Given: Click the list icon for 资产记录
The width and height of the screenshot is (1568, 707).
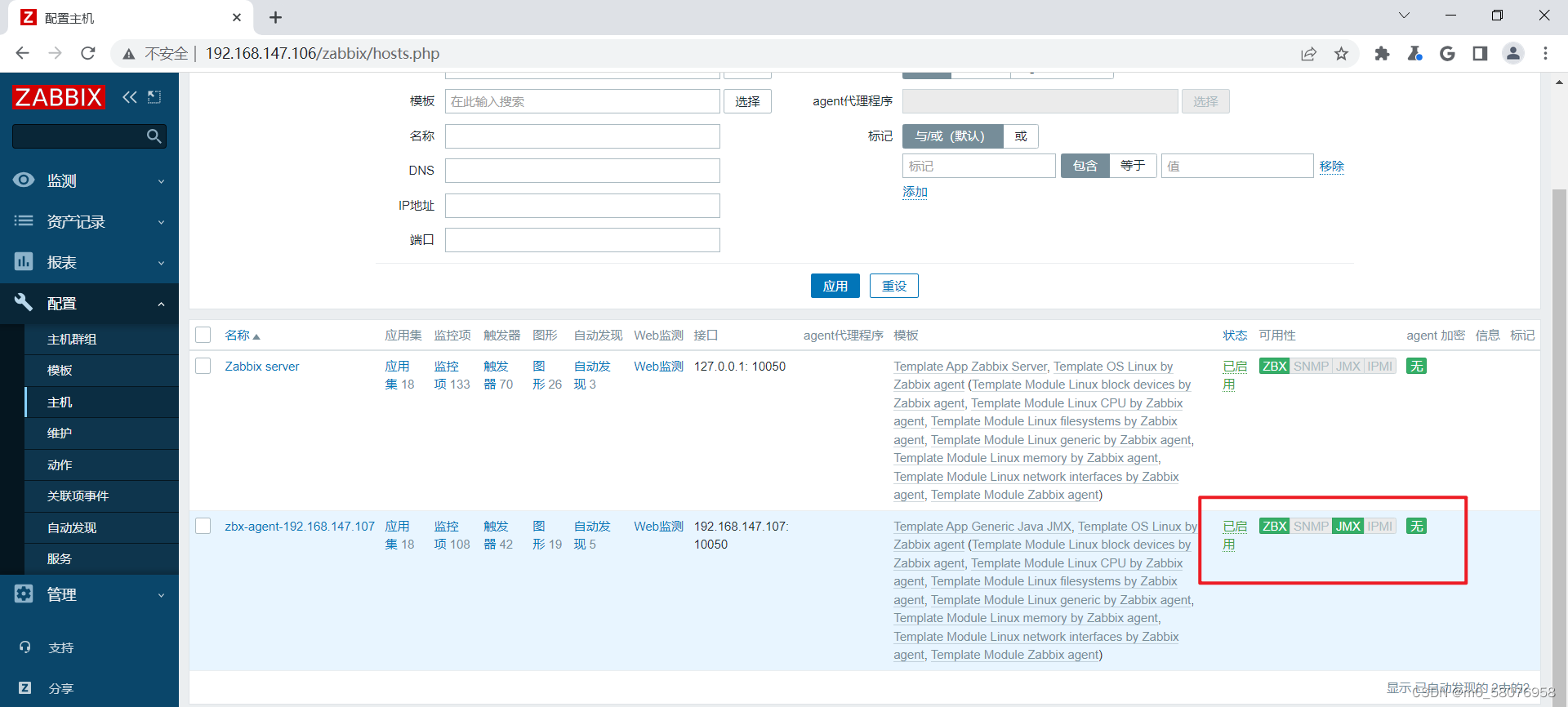Looking at the screenshot, I should click(24, 220).
